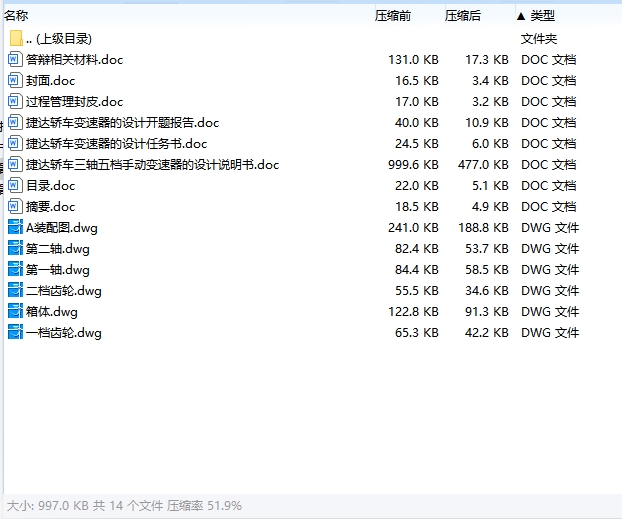Select file 二档齿轮.dwg
622x519 pixels.
pos(311,291)
